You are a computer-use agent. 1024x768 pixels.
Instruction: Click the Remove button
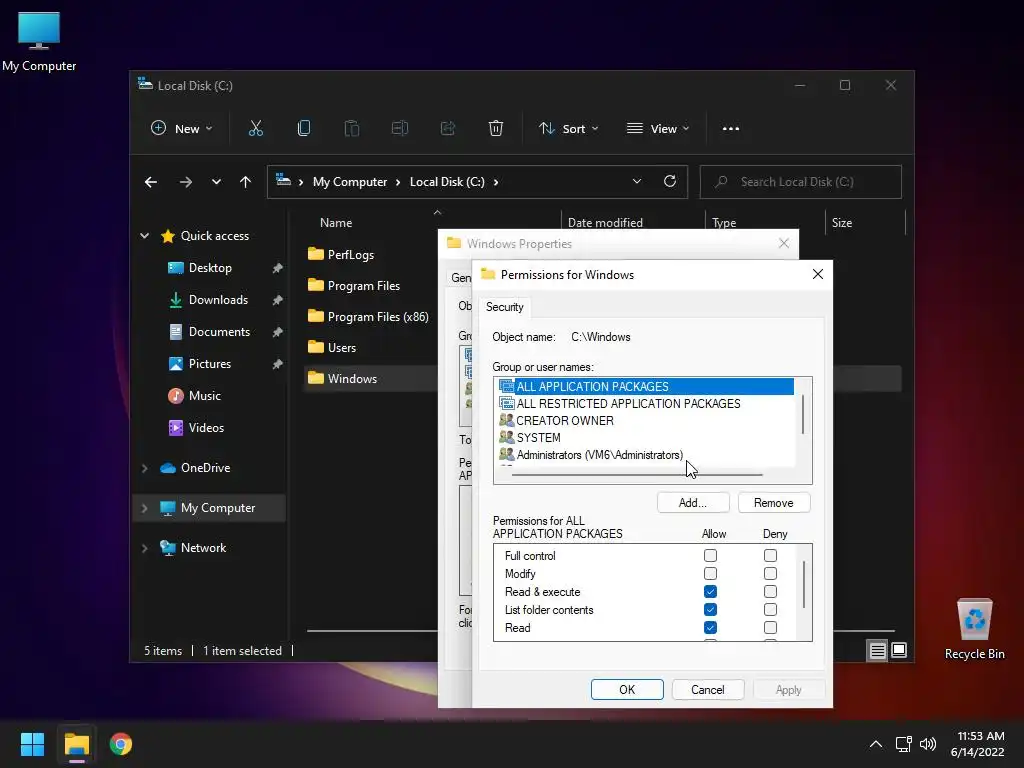coord(774,503)
